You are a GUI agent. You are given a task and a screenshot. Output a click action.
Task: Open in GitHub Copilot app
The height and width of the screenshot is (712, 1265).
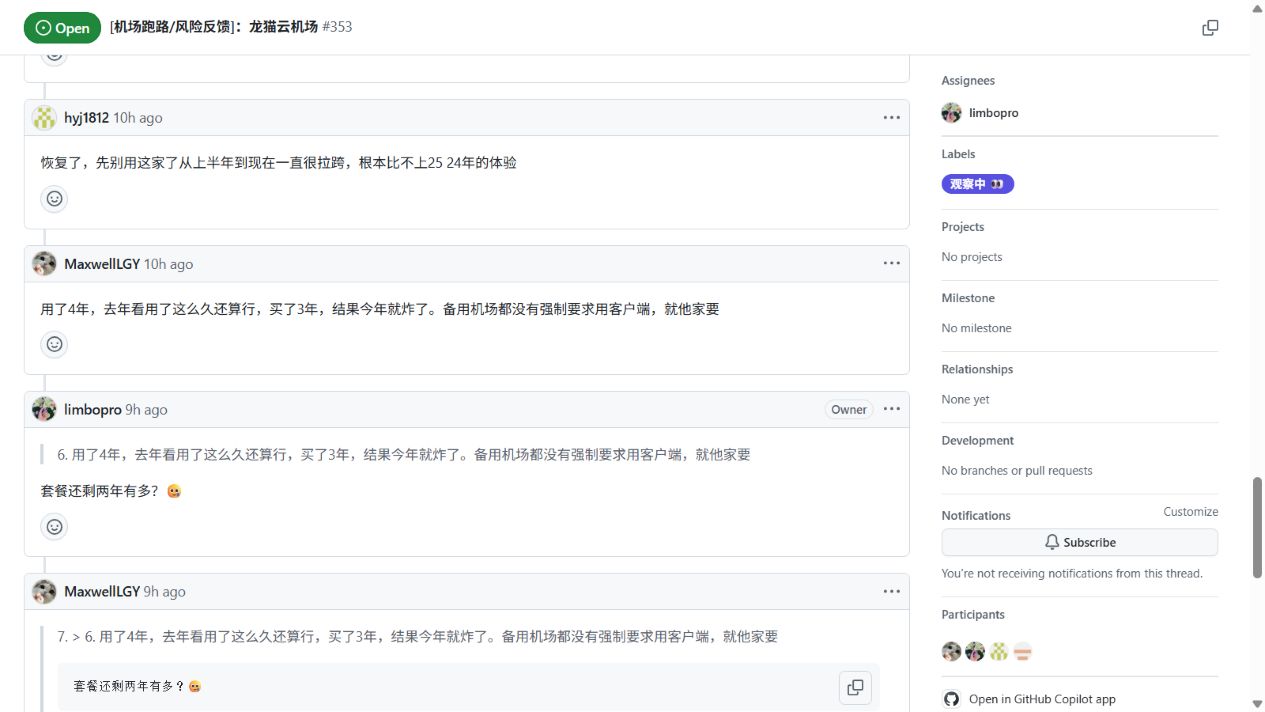tap(1042, 699)
